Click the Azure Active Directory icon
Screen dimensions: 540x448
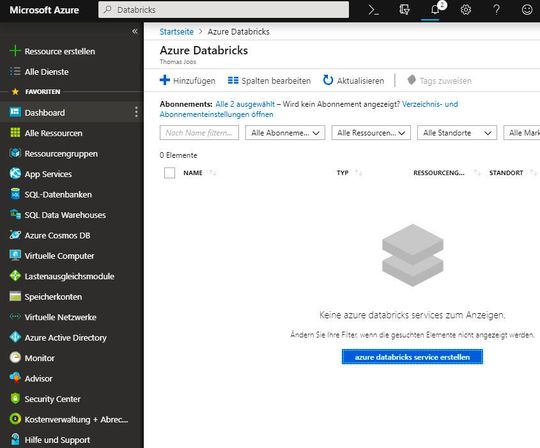click(x=15, y=337)
